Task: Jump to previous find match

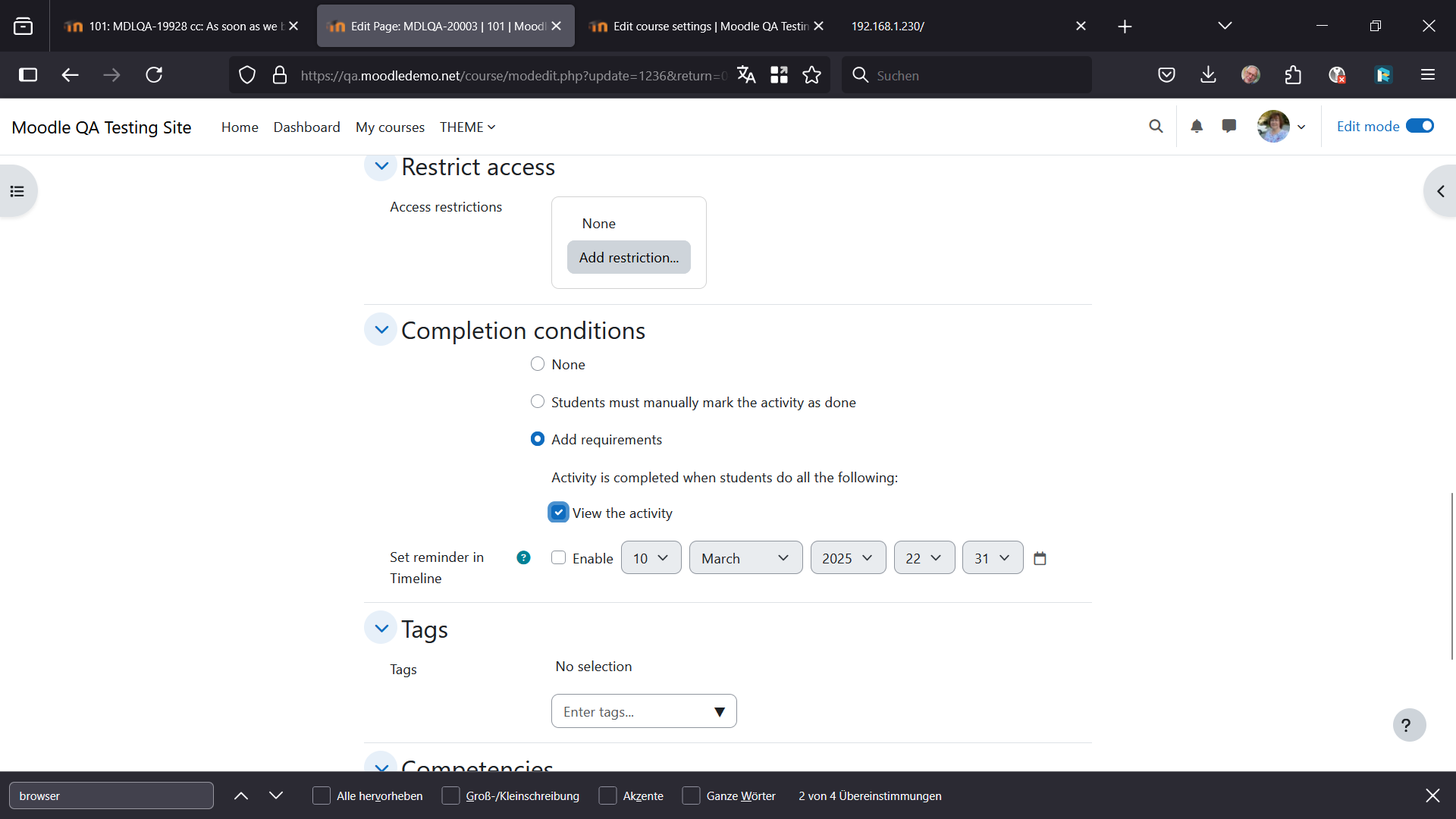Action: (x=241, y=795)
